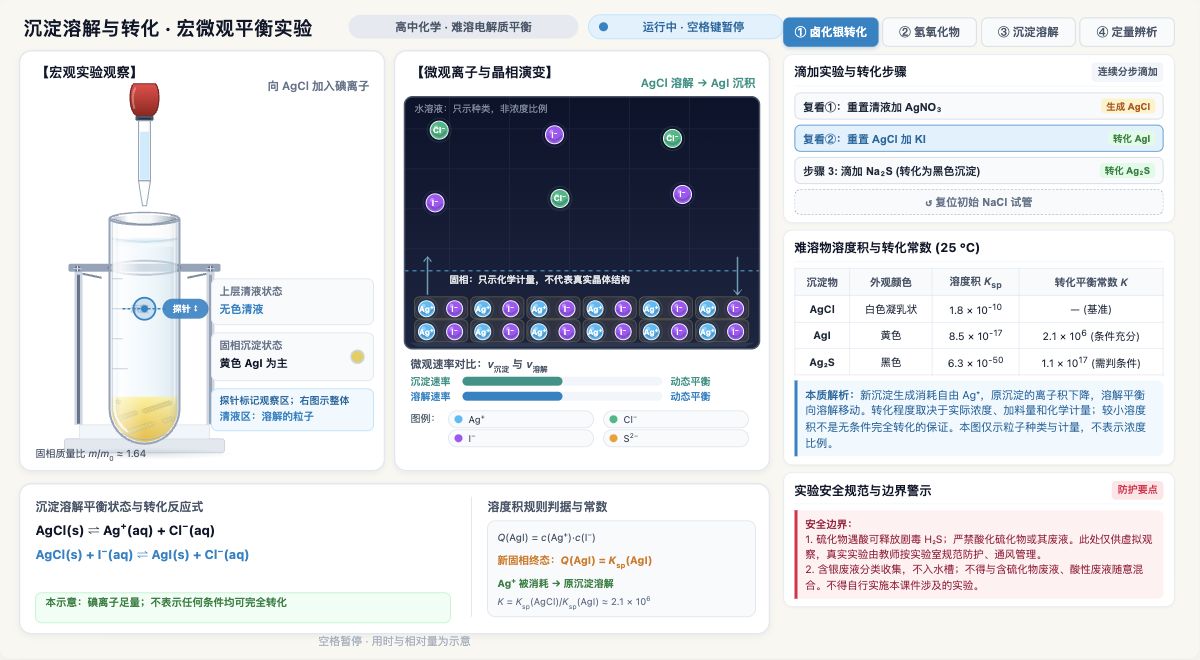Click the 探针 probe handle on test tube
The width and height of the screenshot is (1200, 660).
[x=185, y=309]
